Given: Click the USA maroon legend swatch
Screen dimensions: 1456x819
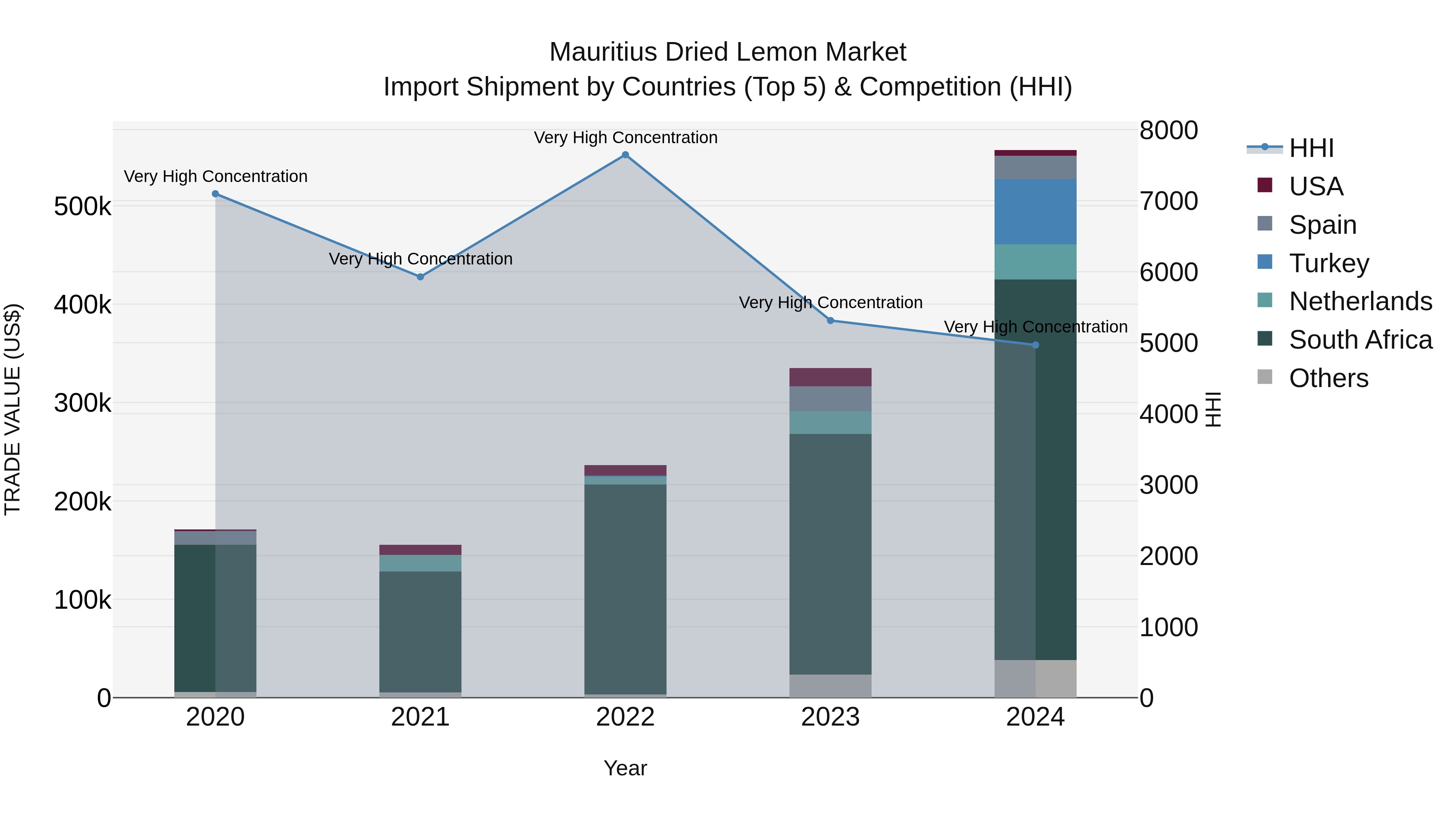Looking at the screenshot, I should pos(1265,185).
